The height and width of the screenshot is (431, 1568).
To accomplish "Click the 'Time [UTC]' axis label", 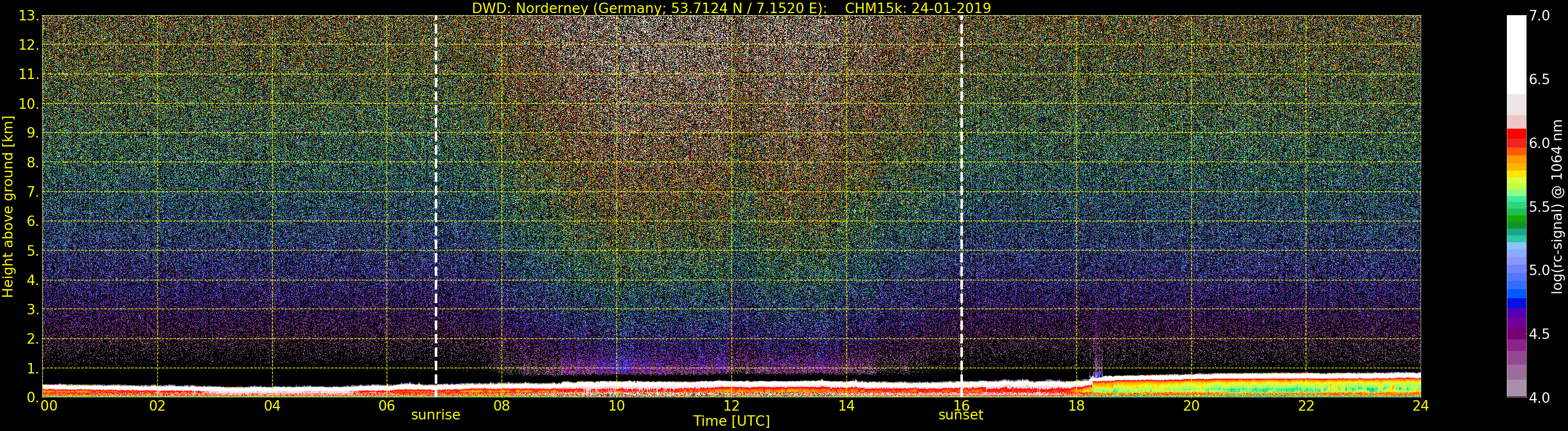I will 731,421.
